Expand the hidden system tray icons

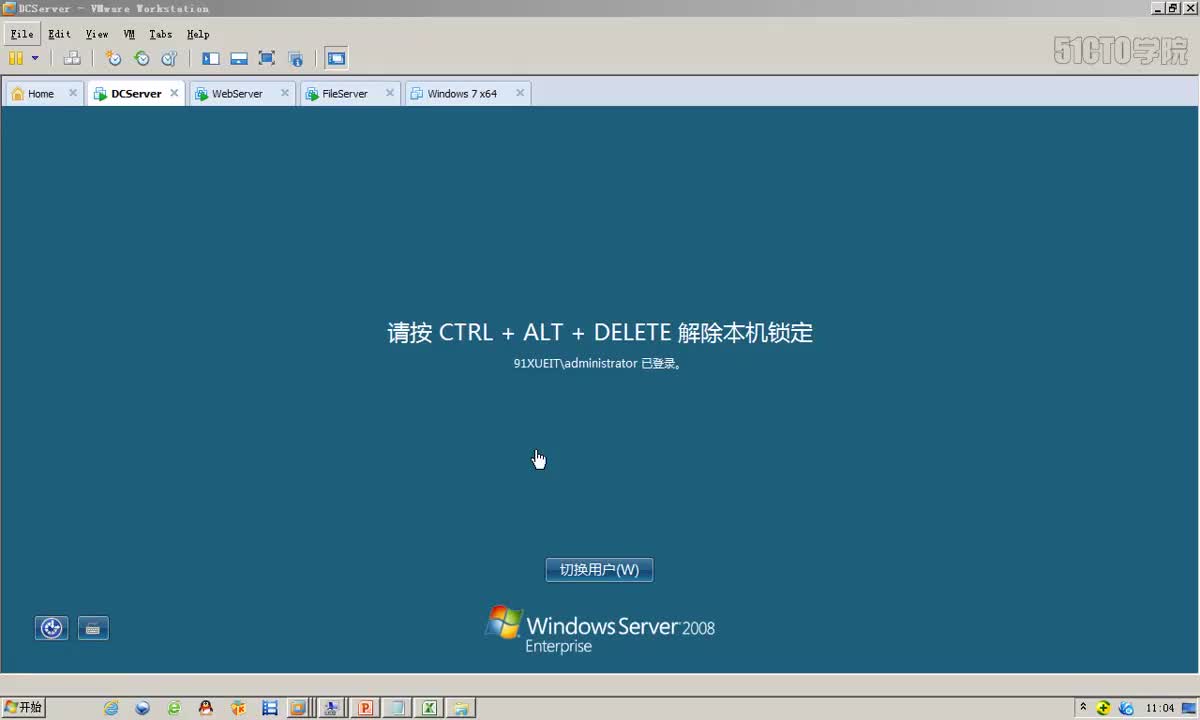click(x=1083, y=708)
